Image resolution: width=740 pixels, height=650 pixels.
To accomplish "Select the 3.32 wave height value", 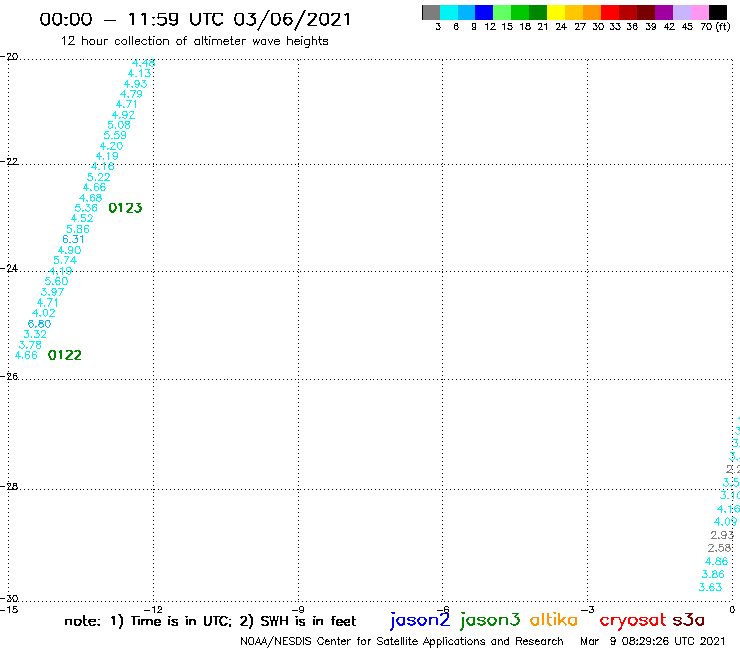I will [35, 334].
